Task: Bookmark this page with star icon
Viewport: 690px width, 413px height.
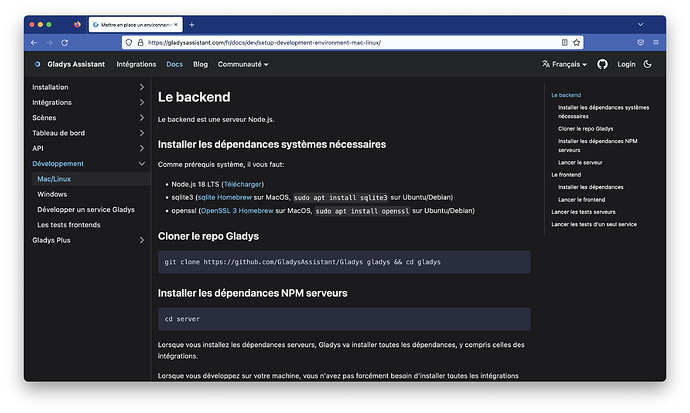Action: click(576, 43)
